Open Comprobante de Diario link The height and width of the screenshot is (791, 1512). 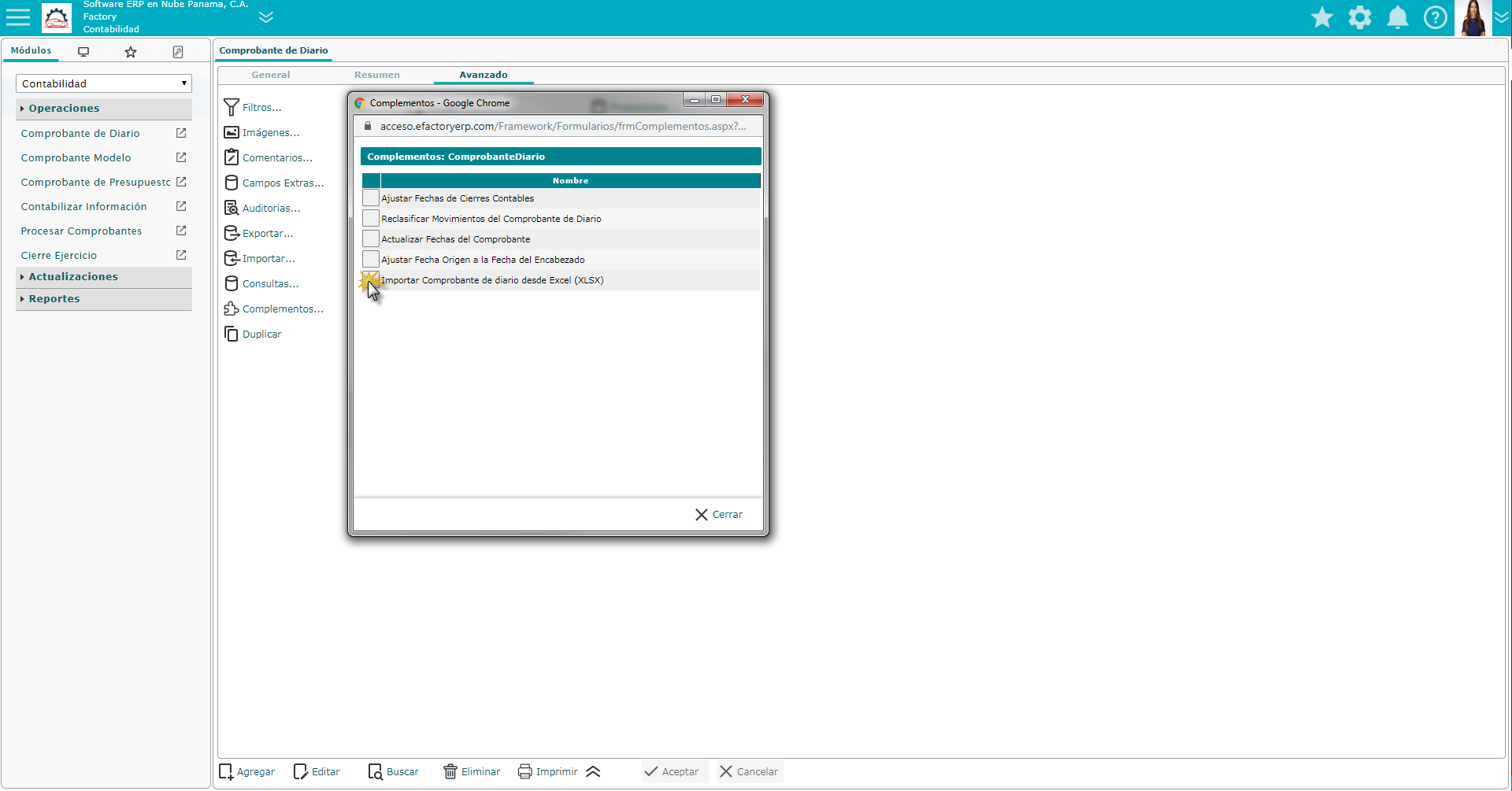tap(80, 134)
